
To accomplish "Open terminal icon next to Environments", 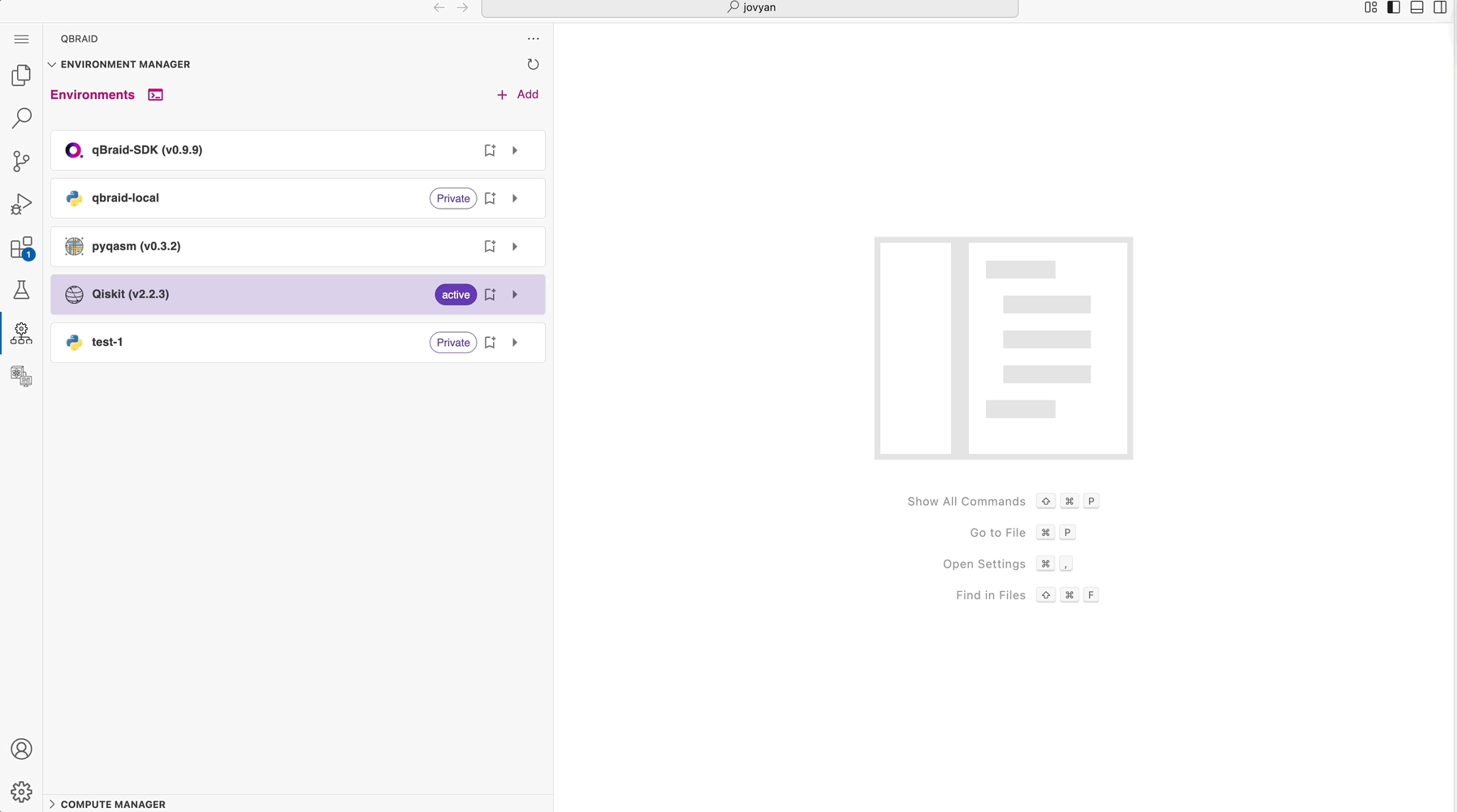I will [156, 95].
